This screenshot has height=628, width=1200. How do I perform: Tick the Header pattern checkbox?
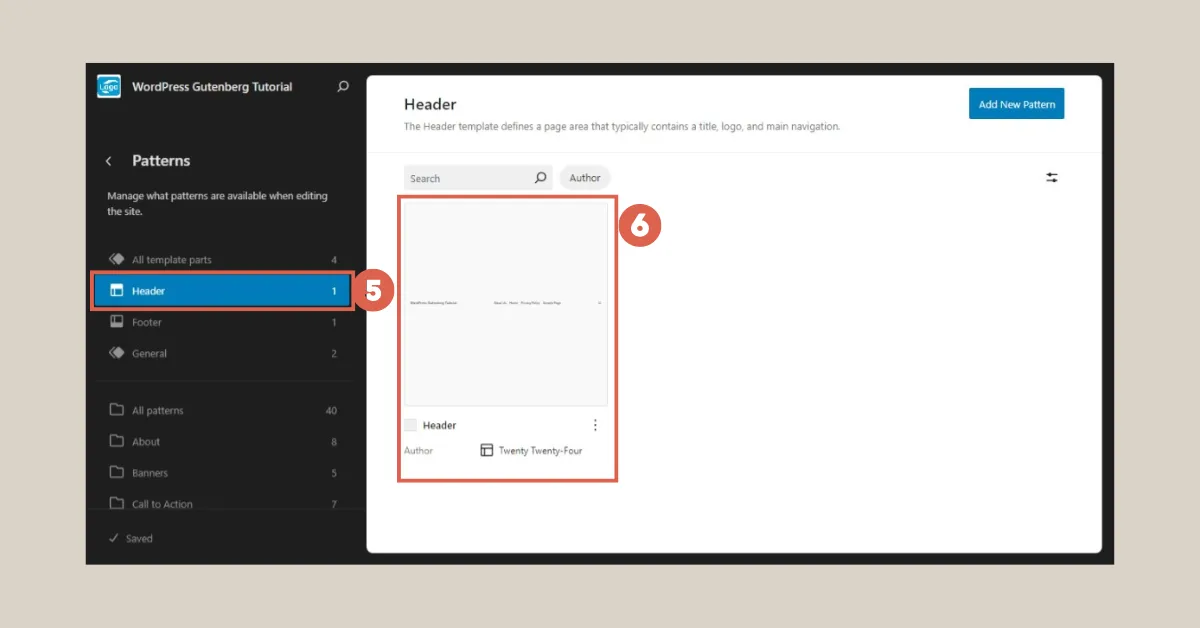[411, 425]
